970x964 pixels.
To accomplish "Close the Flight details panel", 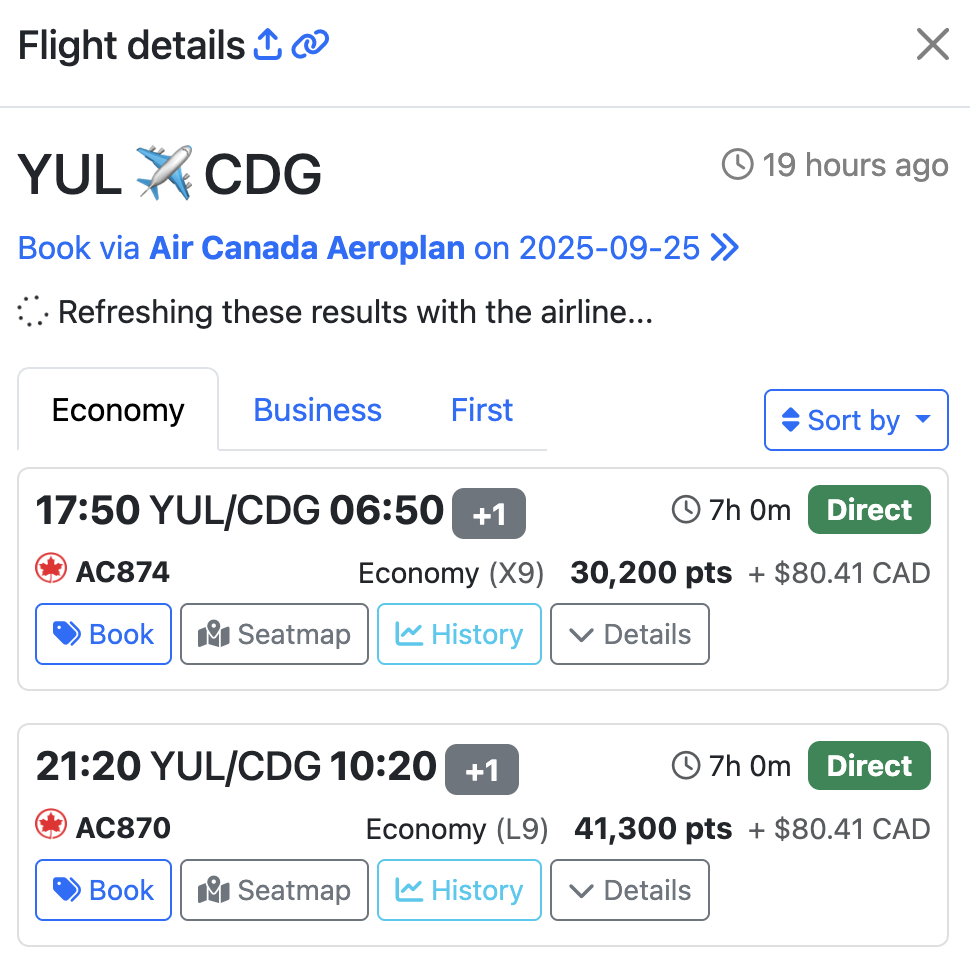I will 932,45.
